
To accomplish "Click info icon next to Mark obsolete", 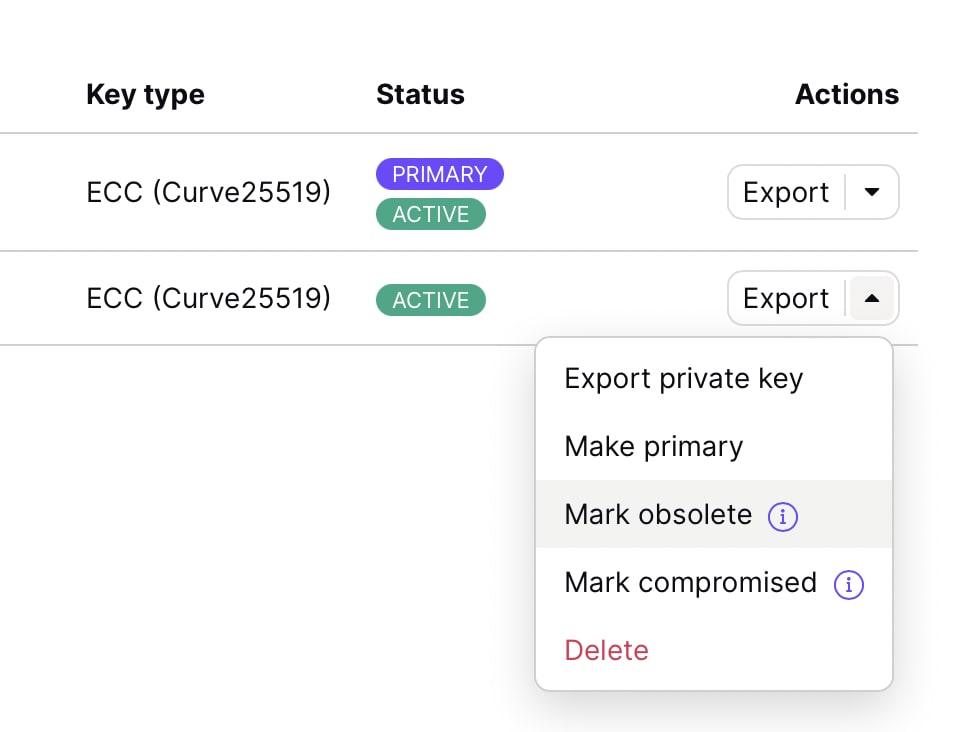I will [x=782, y=516].
